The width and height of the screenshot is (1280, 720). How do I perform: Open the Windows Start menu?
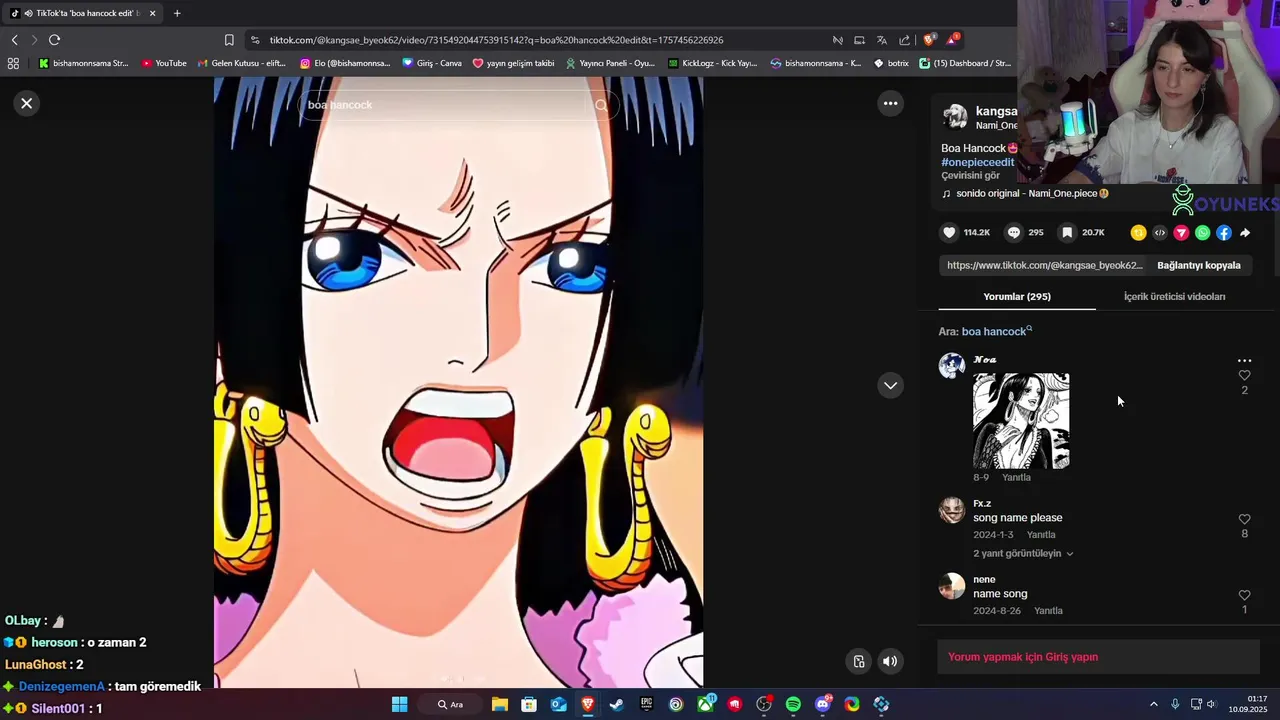pyautogui.click(x=399, y=704)
